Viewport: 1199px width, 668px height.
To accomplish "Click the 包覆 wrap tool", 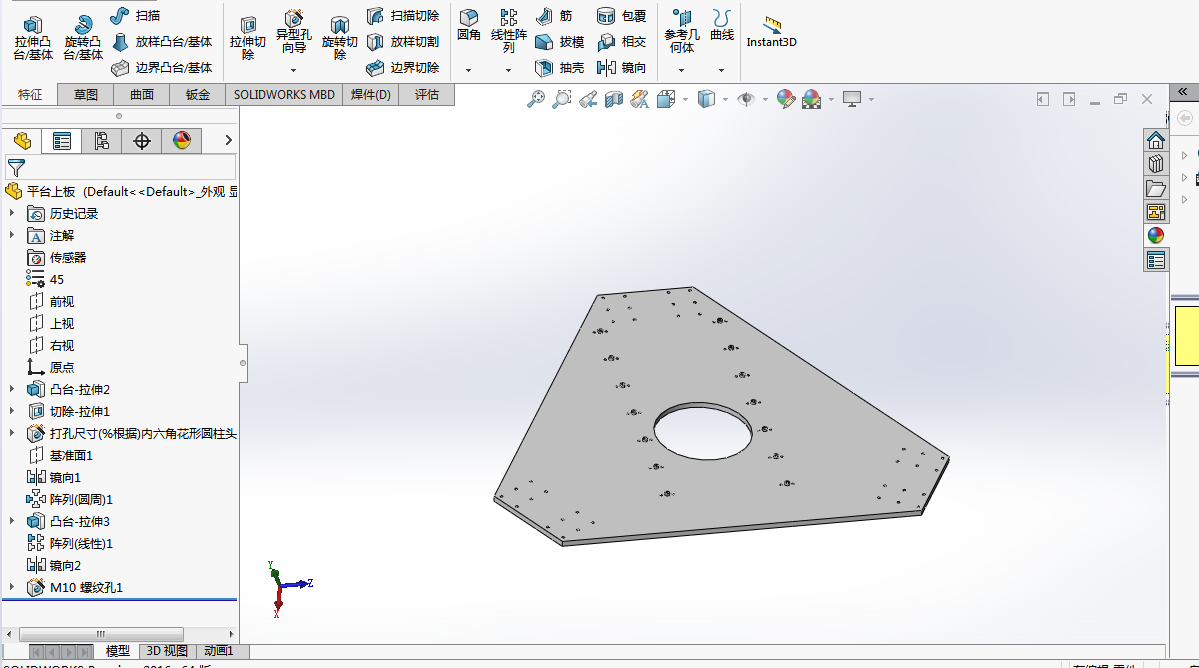I will tap(621, 15).
